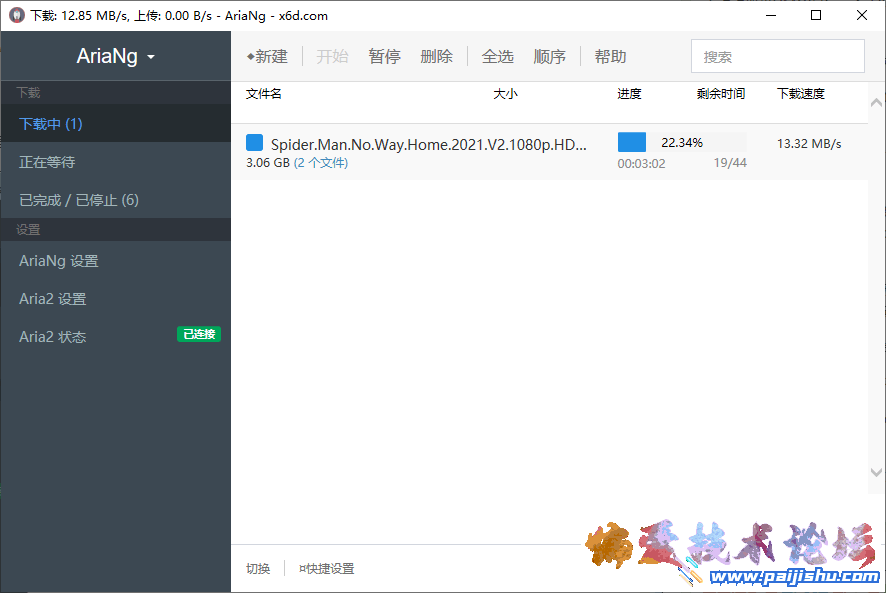Click the 搜索 search input field
Image resolution: width=886 pixels, height=593 pixels.
(777, 57)
